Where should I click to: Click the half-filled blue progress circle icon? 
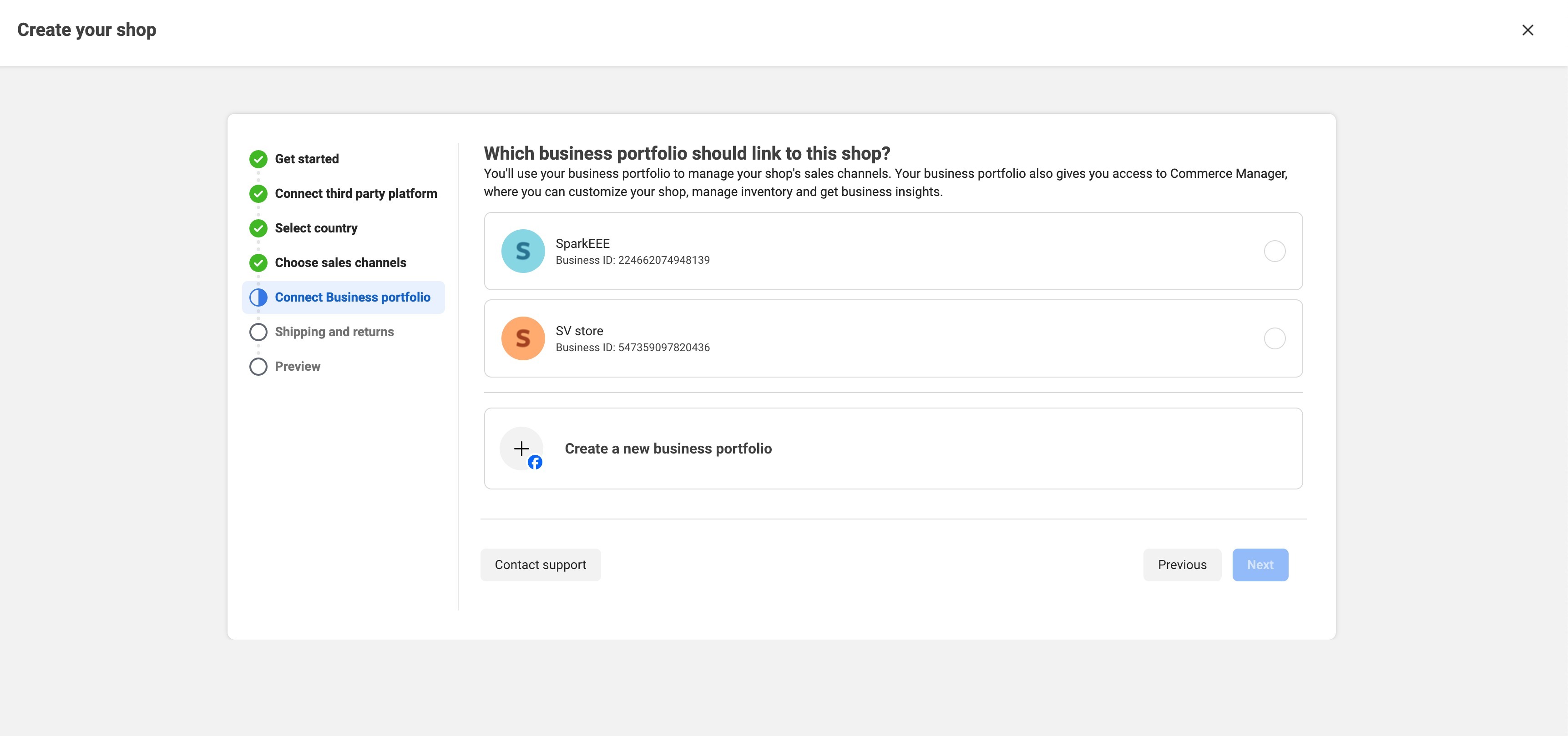pos(258,297)
